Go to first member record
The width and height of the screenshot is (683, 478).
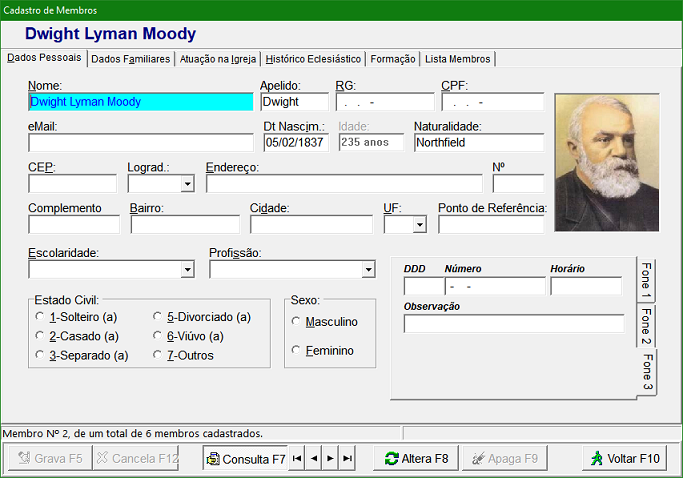pos(297,458)
